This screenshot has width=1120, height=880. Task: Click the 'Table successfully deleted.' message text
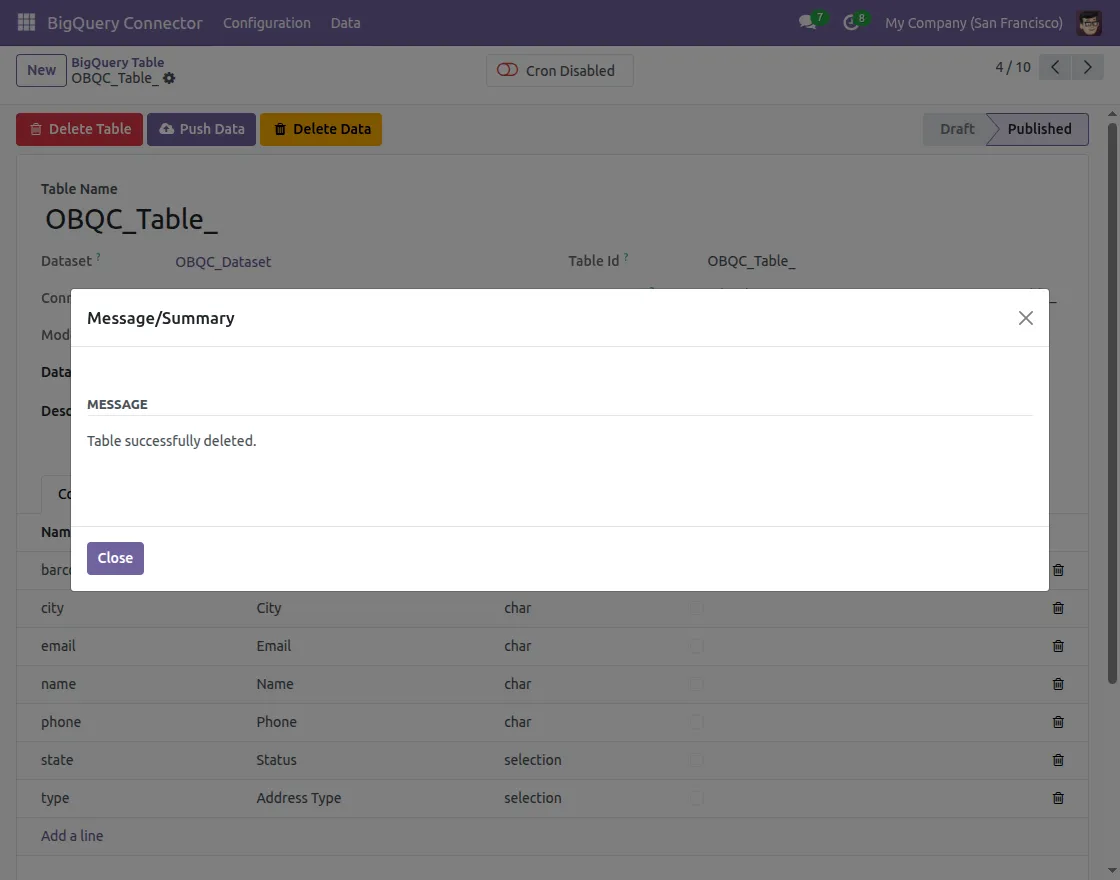click(171, 441)
